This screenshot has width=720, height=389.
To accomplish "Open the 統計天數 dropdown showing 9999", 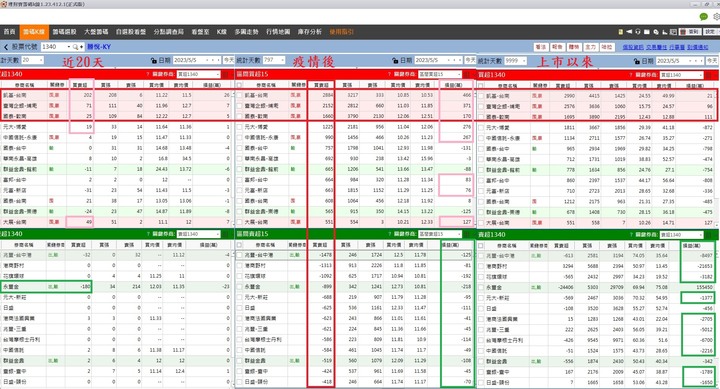I will click(x=524, y=61).
